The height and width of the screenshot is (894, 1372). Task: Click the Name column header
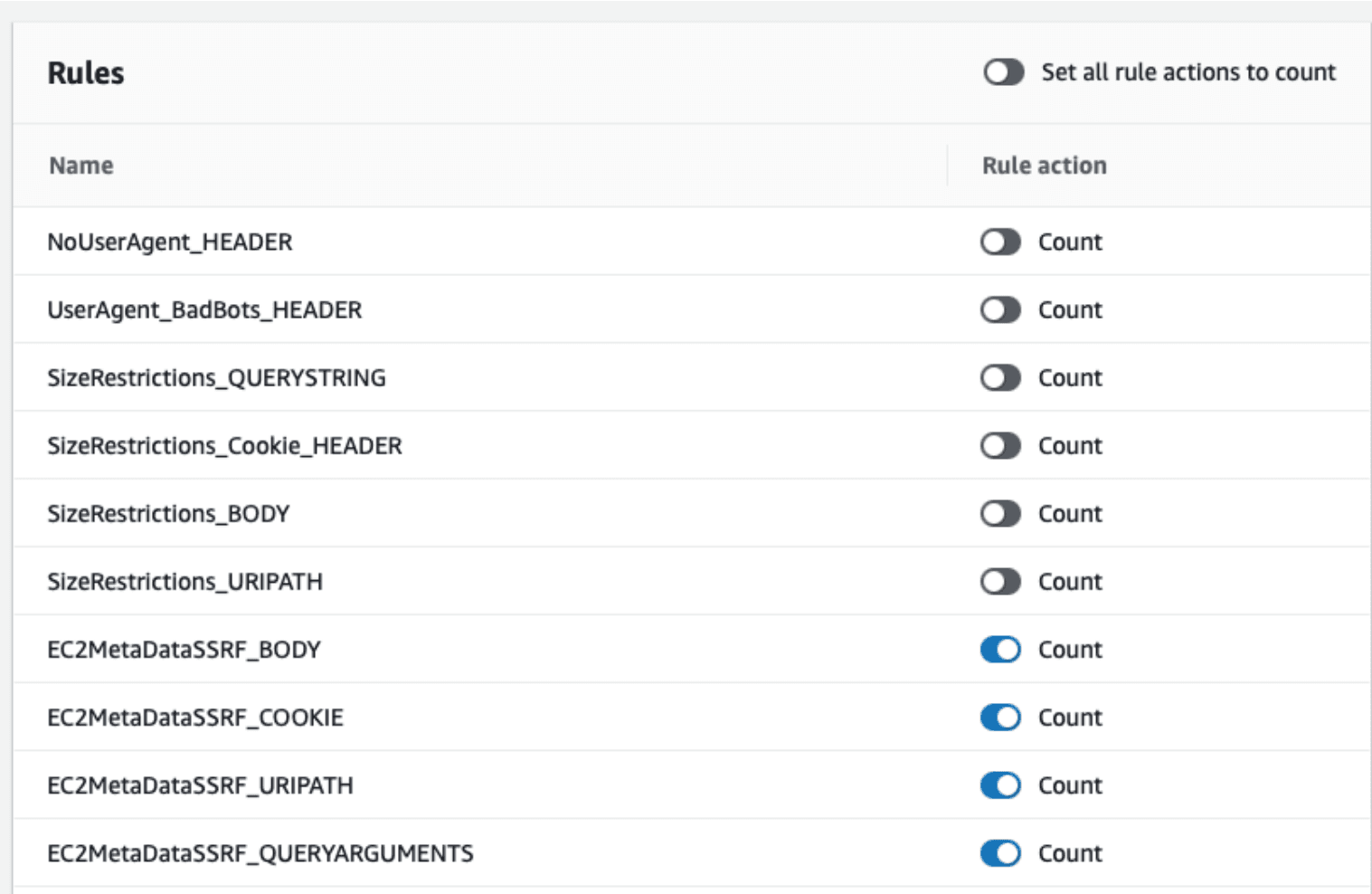(81, 166)
